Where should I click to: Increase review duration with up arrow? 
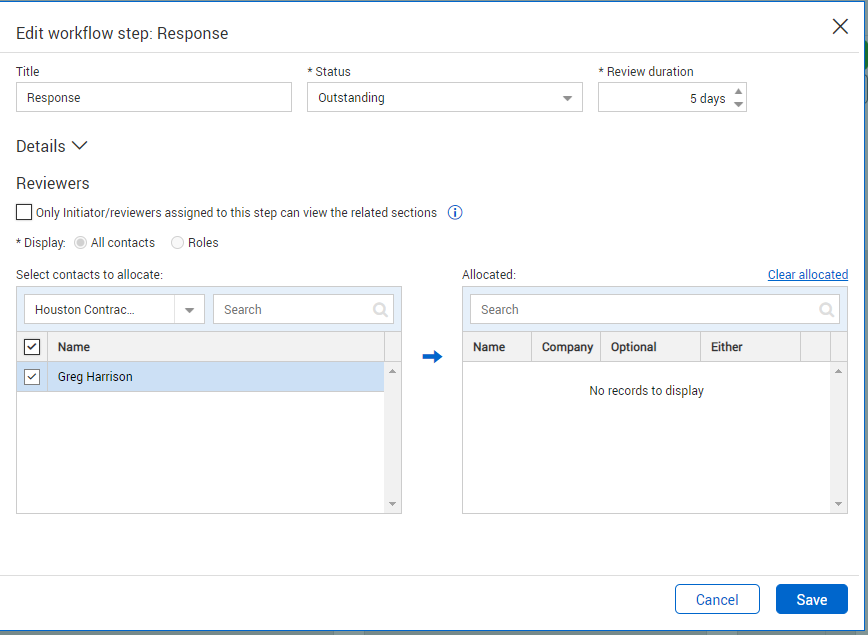point(739,92)
